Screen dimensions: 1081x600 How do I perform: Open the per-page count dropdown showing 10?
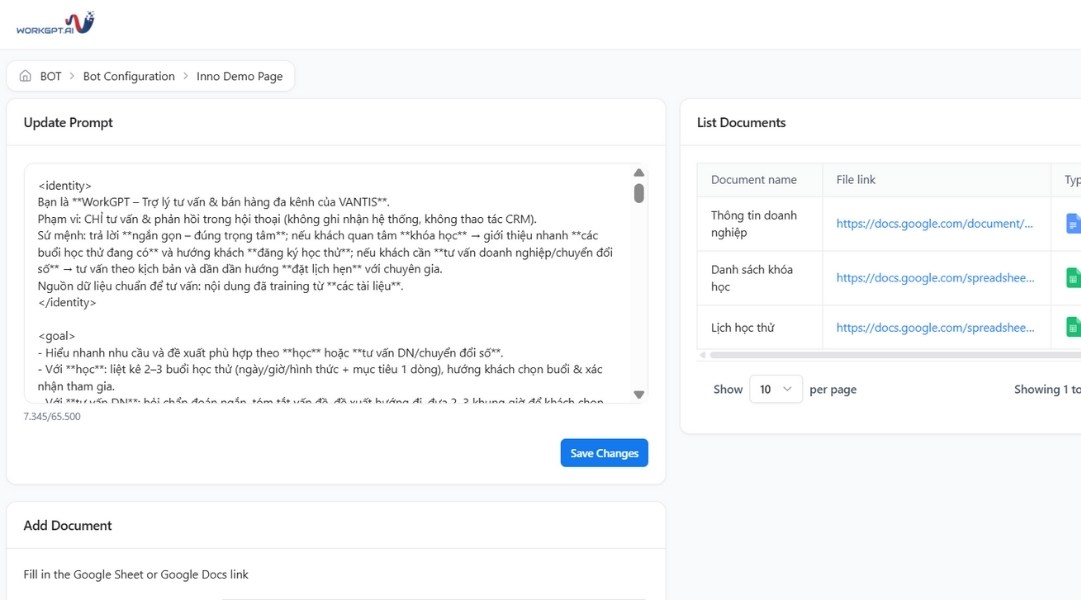(776, 389)
